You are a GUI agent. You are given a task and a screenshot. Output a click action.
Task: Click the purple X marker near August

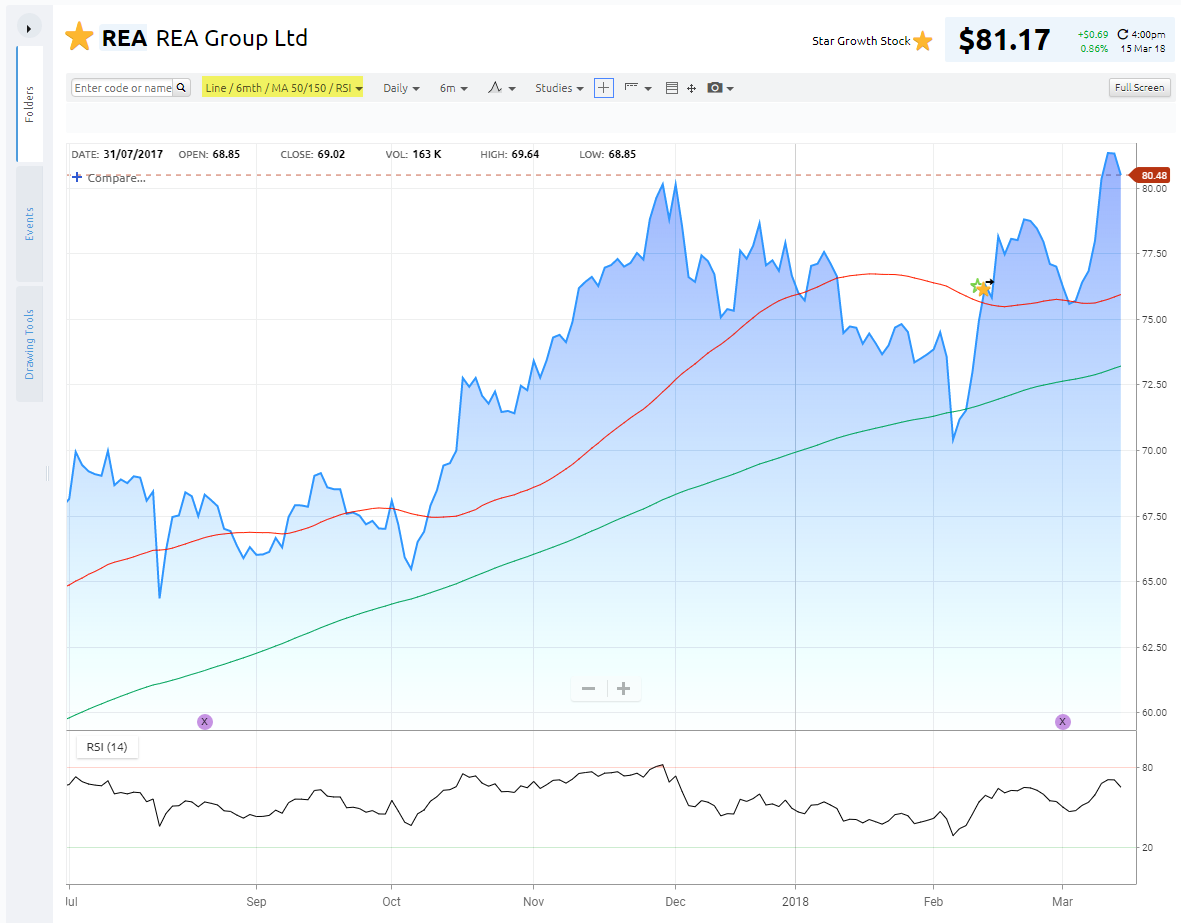point(205,722)
